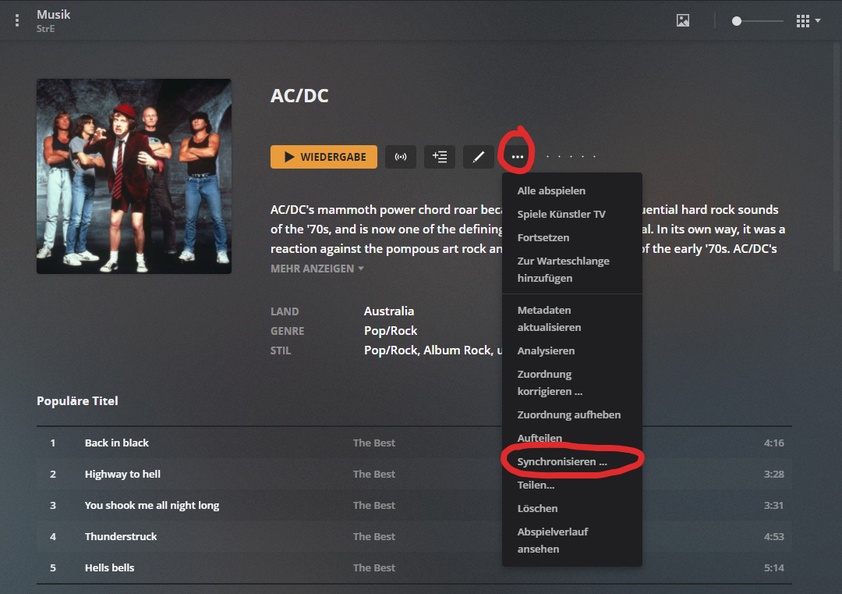Open the pencil edit icon
Image resolution: width=842 pixels, height=594 pixels.
(478, 157)
